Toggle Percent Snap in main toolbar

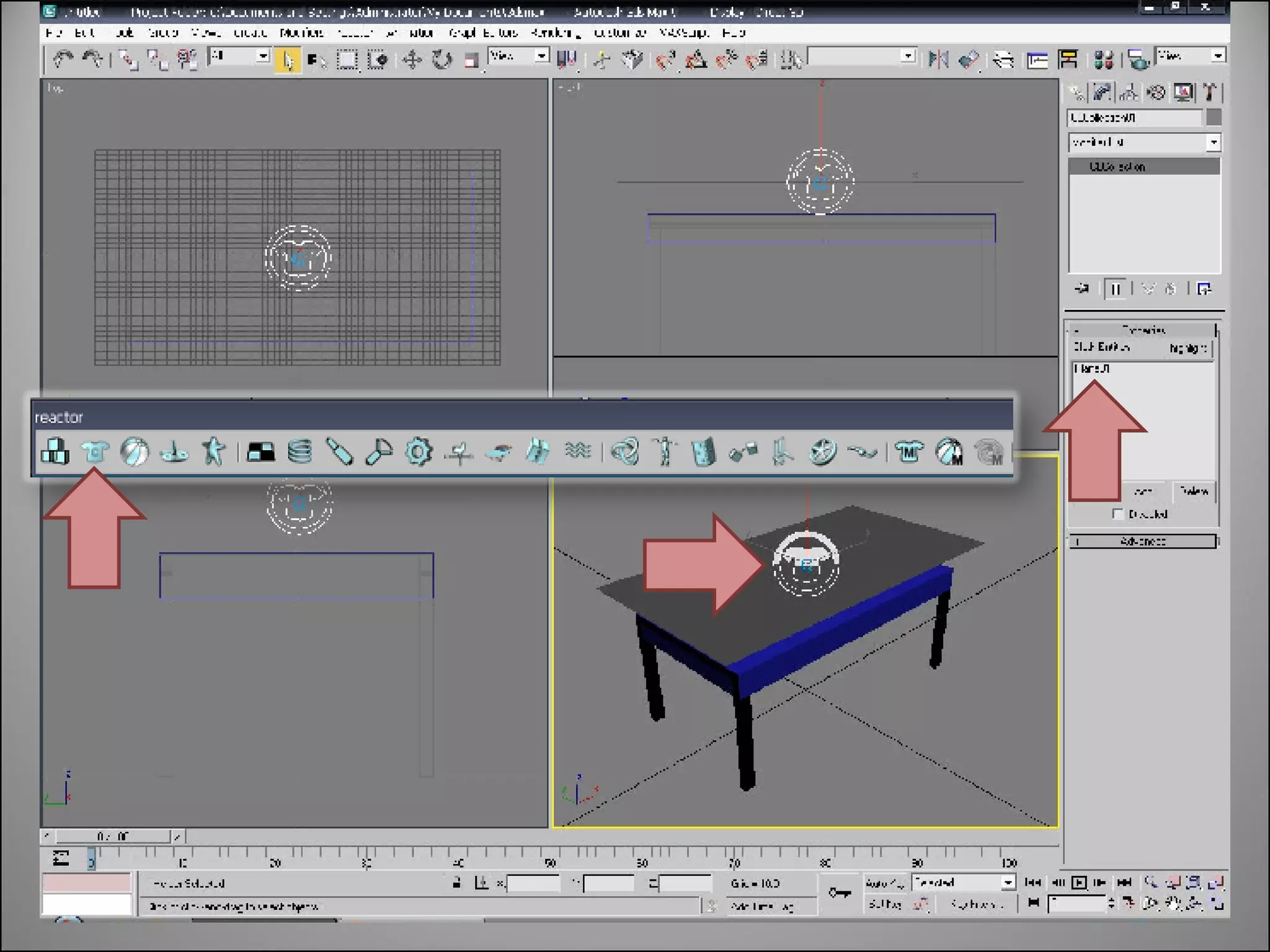click(x=727, y=59)
